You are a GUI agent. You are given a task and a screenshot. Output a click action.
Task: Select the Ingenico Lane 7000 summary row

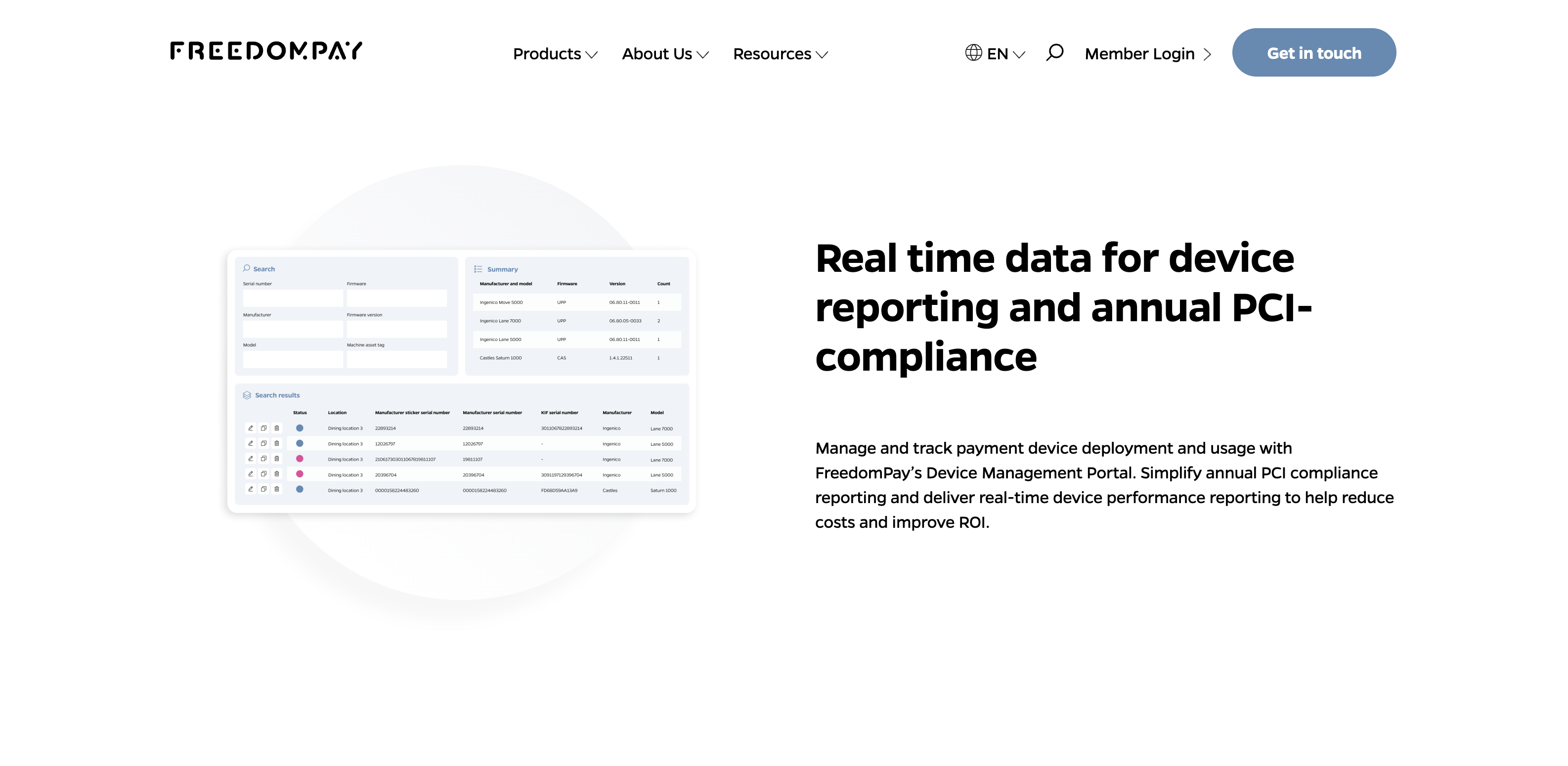(x=577, y=321)
